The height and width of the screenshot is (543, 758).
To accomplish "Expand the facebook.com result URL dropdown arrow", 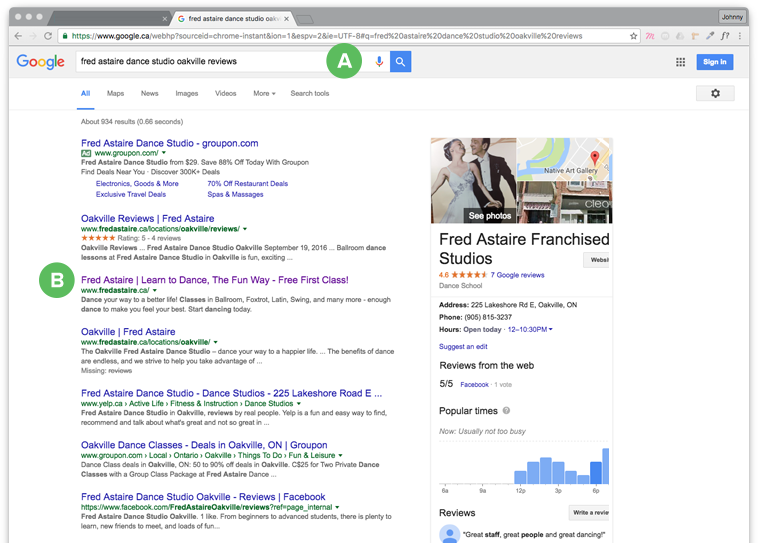I will pos(337,507).
